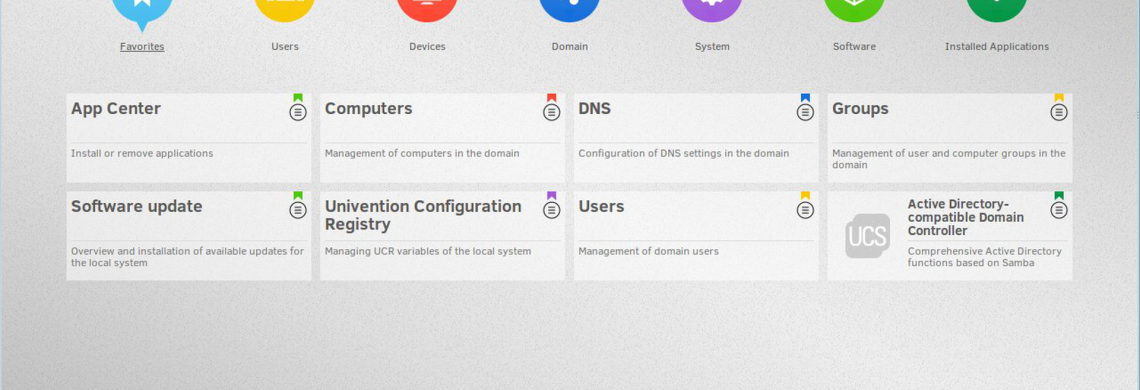This screenshot has height=390, width=1140.
Task: Click the purple bookmark ribbon on Configuration Registry
Action: pyautogui.click(x=552, y=196)
